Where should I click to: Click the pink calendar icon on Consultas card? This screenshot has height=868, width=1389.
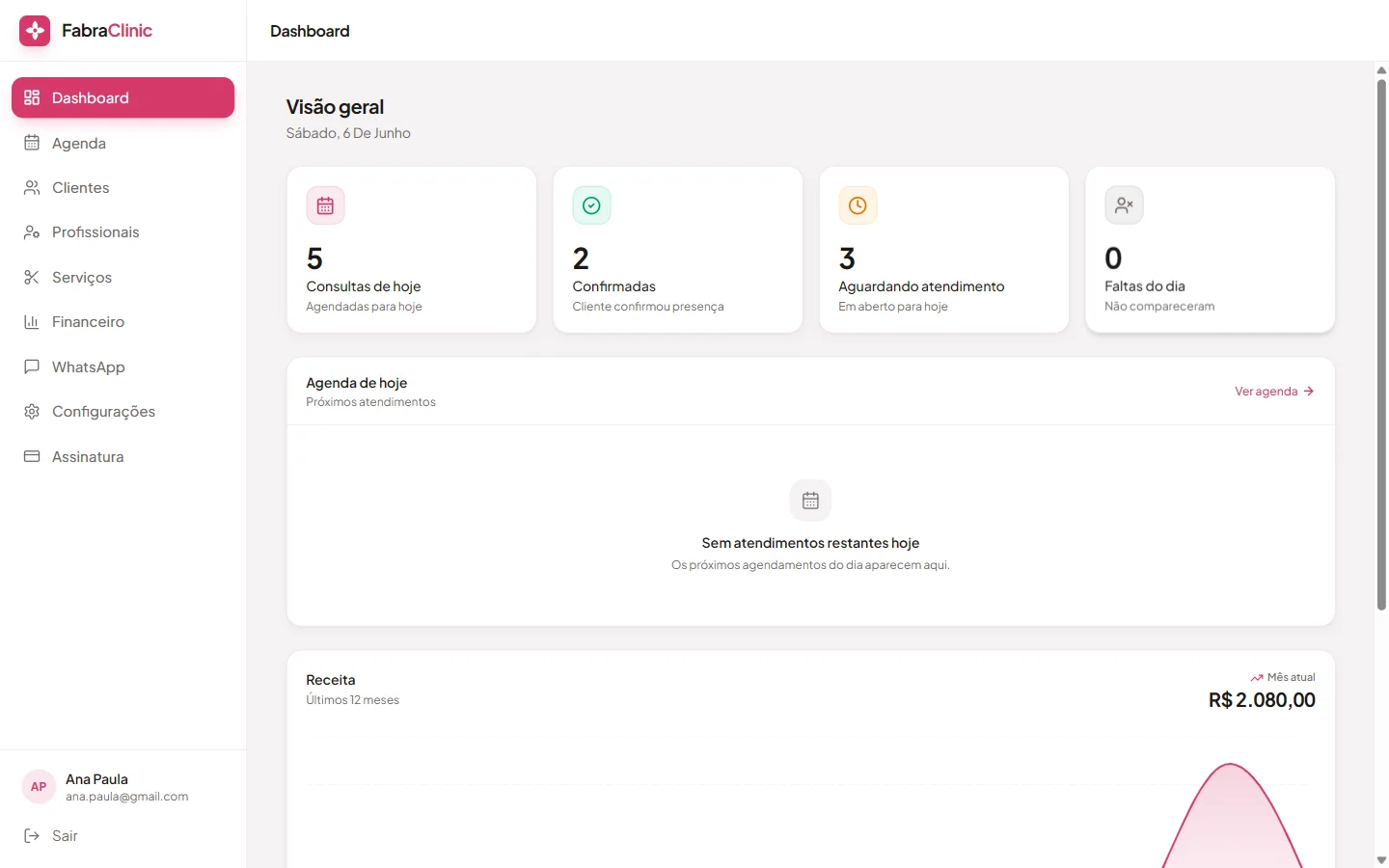click(x=325, y=205)
